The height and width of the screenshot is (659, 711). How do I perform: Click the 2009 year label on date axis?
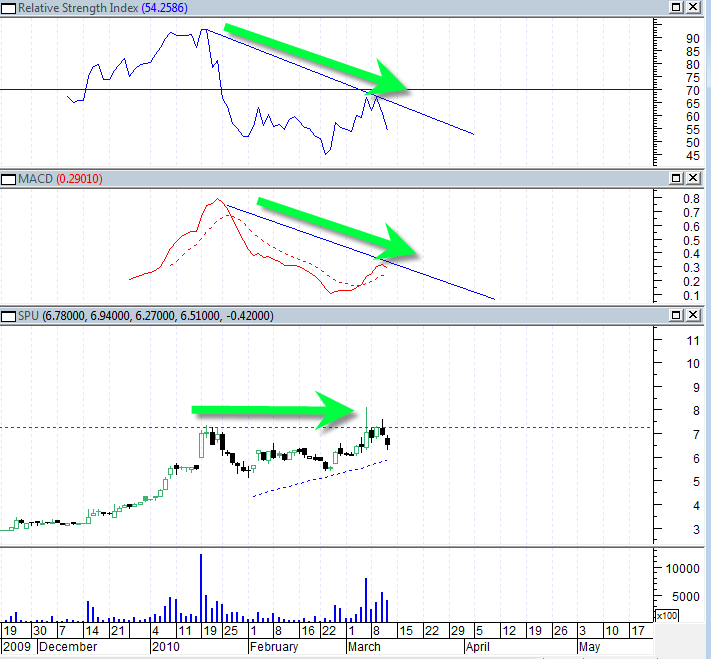(x=17, y=647)
